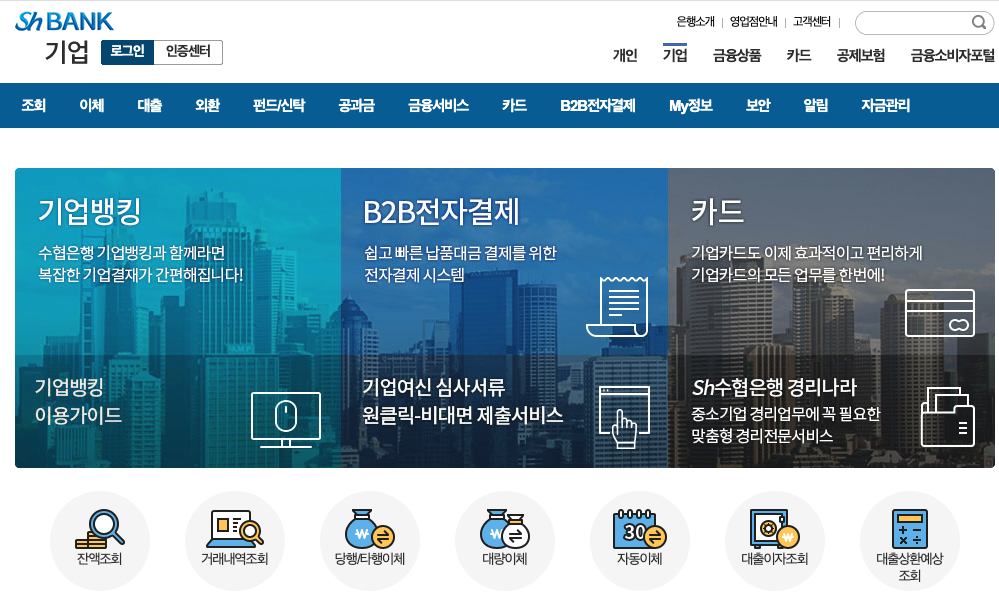This screenshot has height=609, width=999.
Task: Open 공제보험 tab
Action: click(861, 55)
